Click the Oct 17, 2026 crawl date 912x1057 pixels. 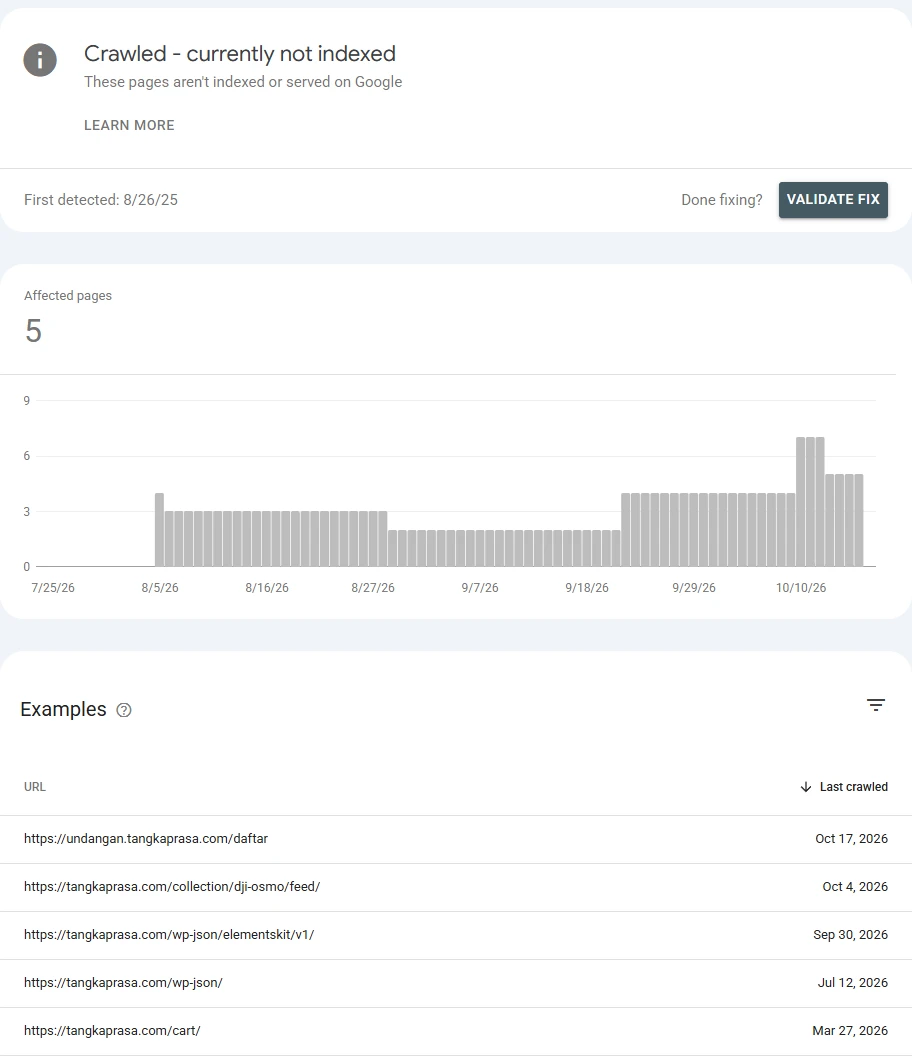(x=851, y=839)
